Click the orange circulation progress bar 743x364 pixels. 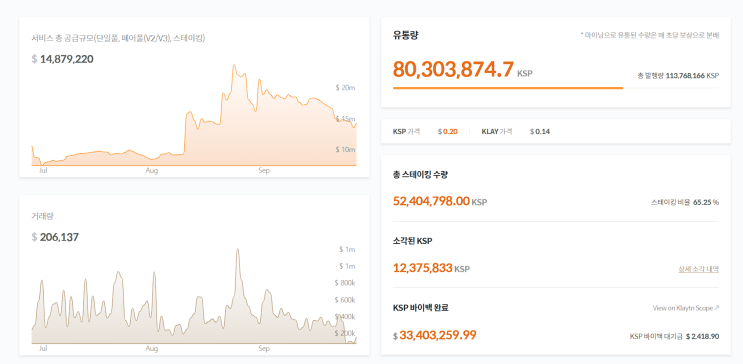(507, 88)
